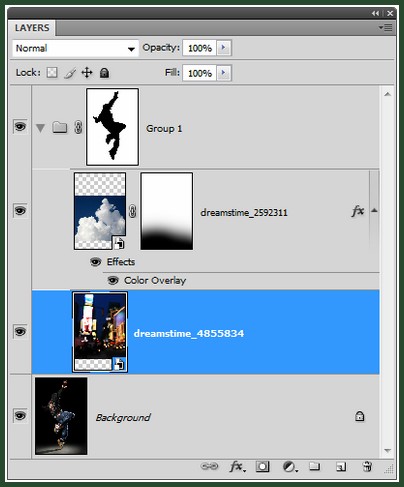Select dreamstime_4855834 layer name
404x487 pixels.
[189, 333]
